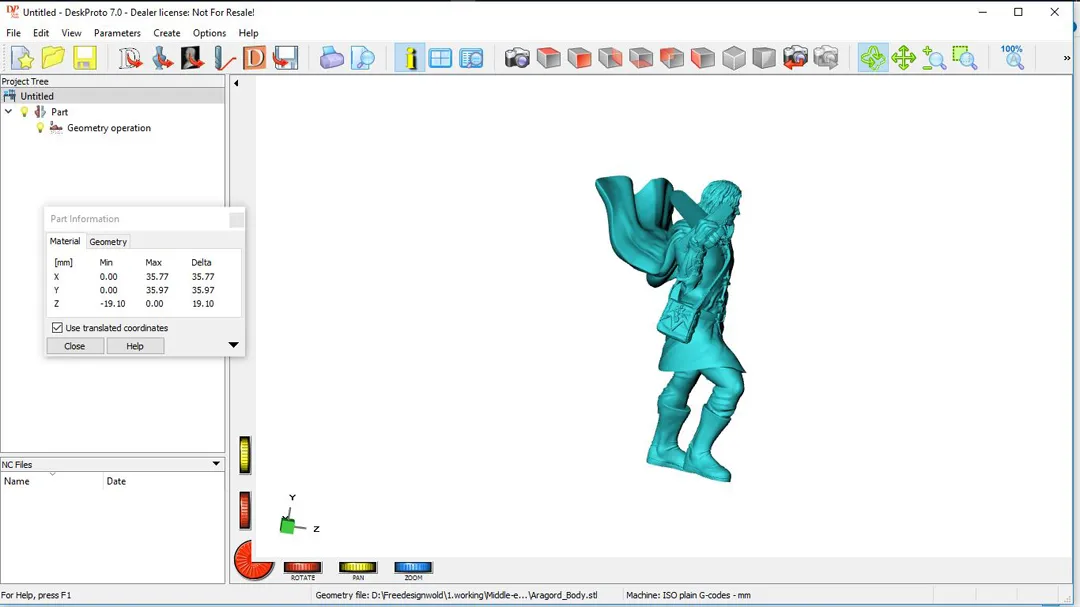
Task: Open the View menu
Action: pyautogui.click(x=71, y=33)
